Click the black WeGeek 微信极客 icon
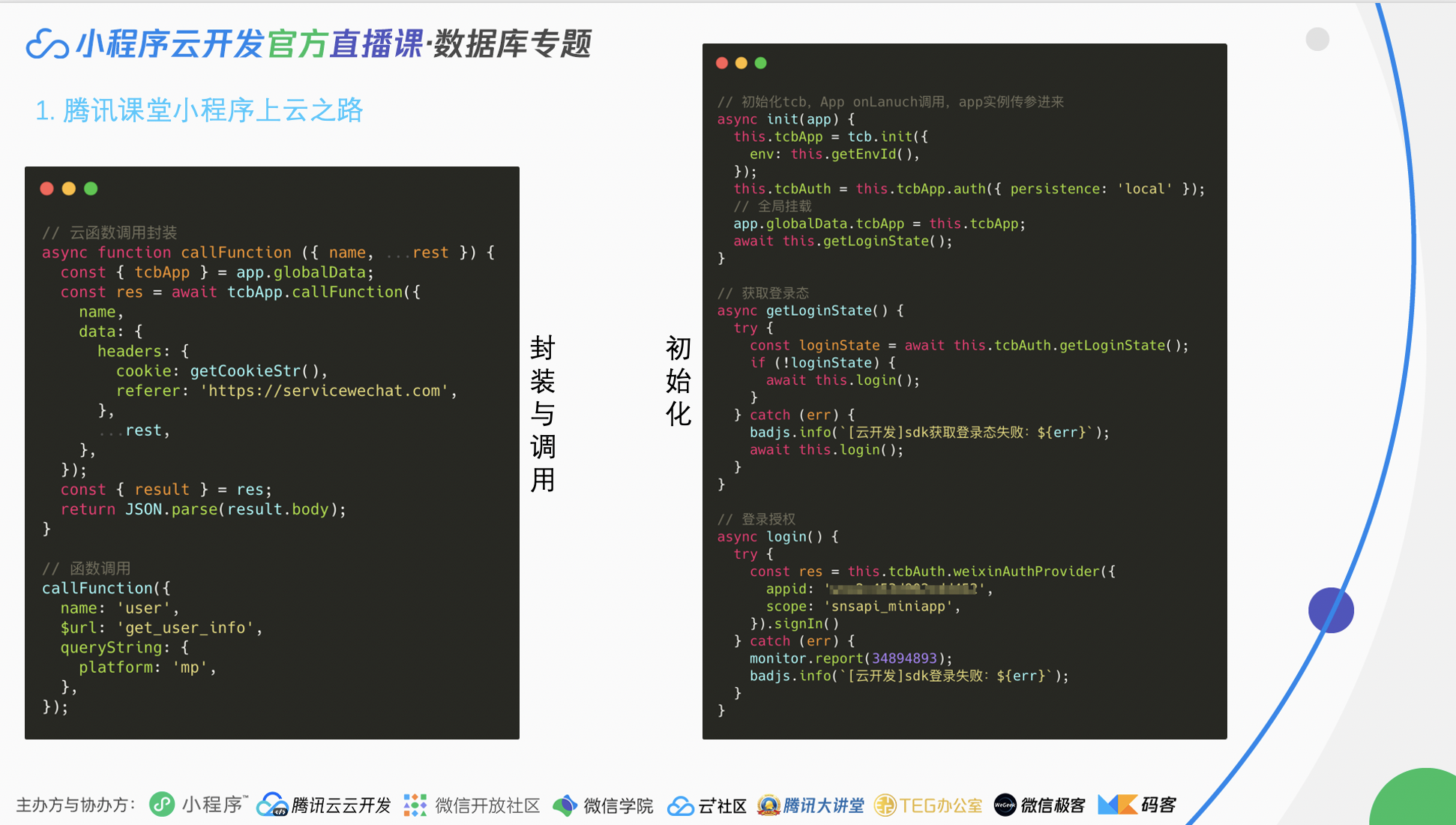Screen dimensions: 1456x825 click(1005, 805)
